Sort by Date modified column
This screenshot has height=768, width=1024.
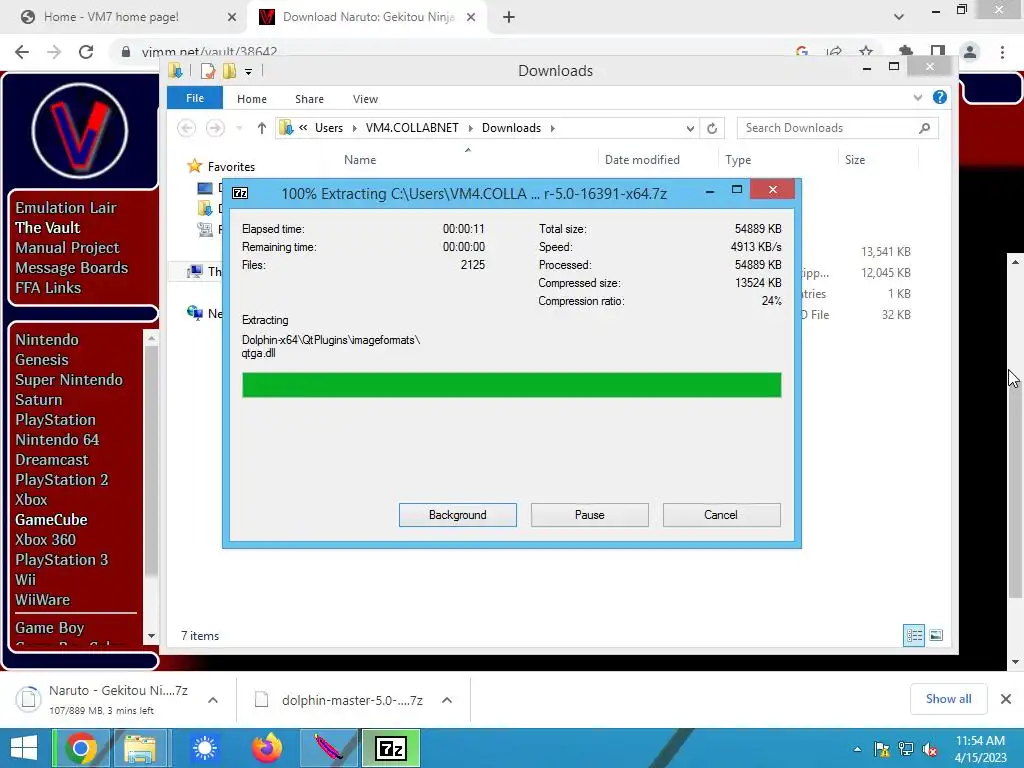coord(642,159)
